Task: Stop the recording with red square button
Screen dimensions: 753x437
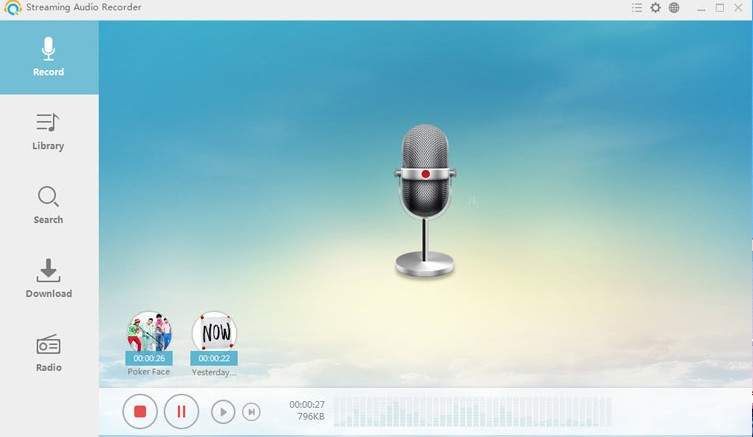Action: tap(140, 412)
